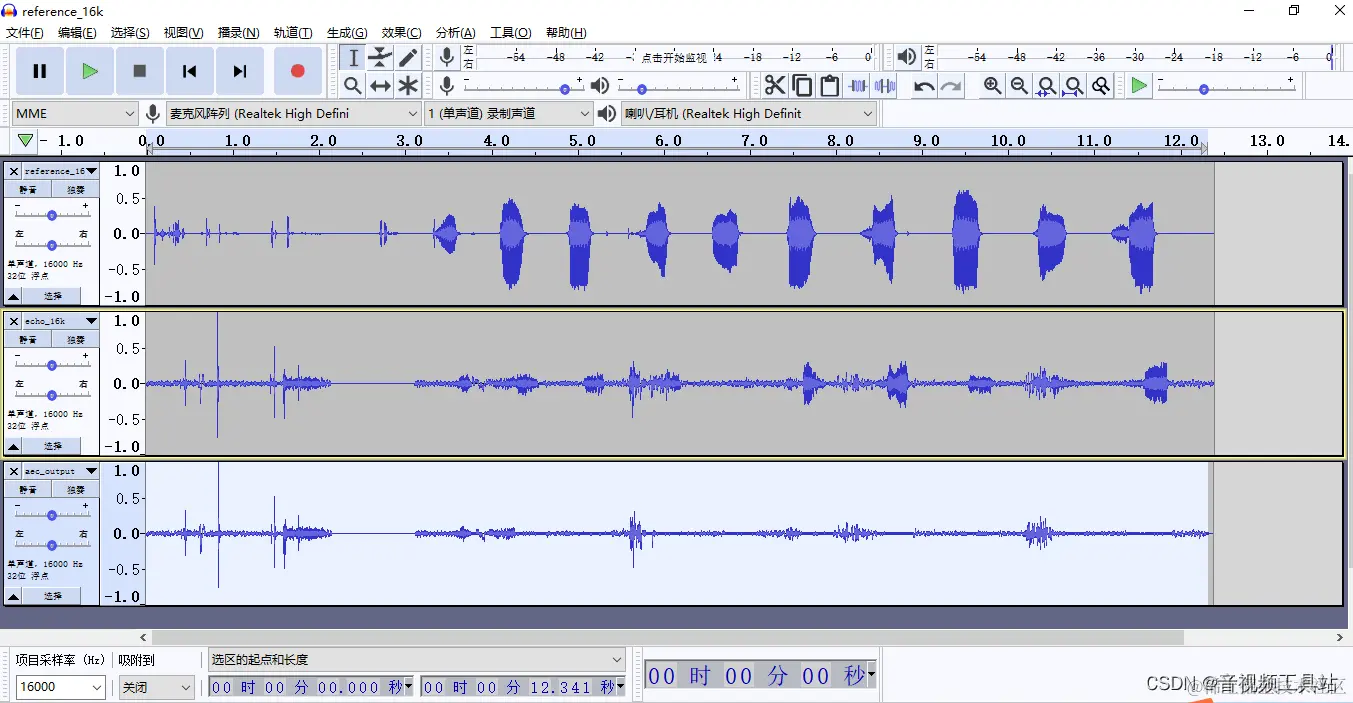Solo the echo_16k track
The width and height of the screenshot is (1353, 703).
(x=76, y=339)
